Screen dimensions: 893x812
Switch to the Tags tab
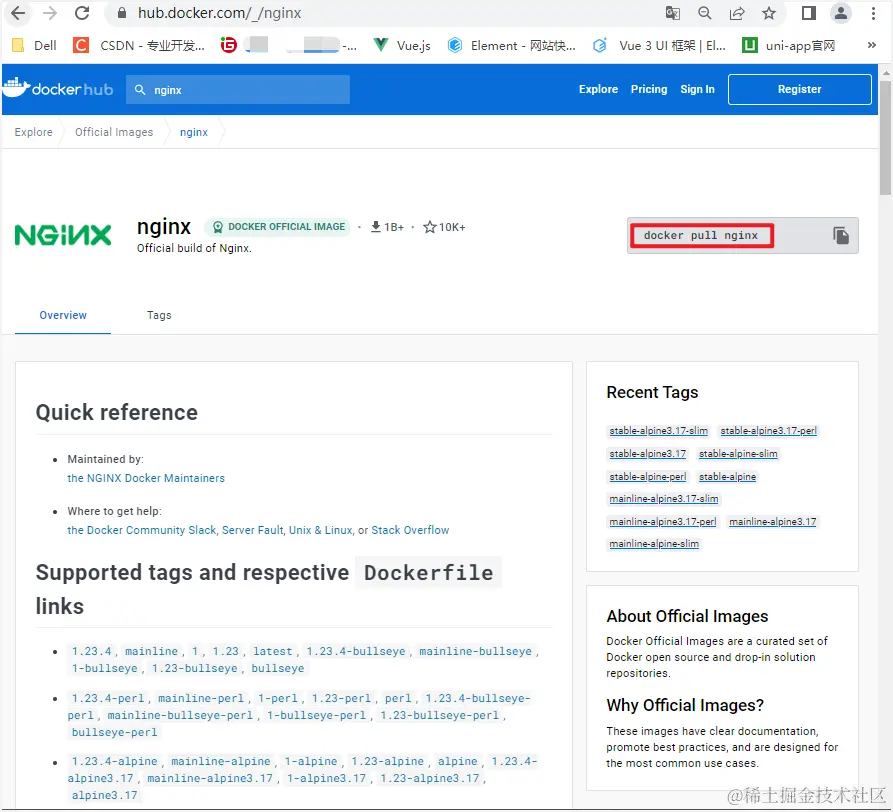158,315
